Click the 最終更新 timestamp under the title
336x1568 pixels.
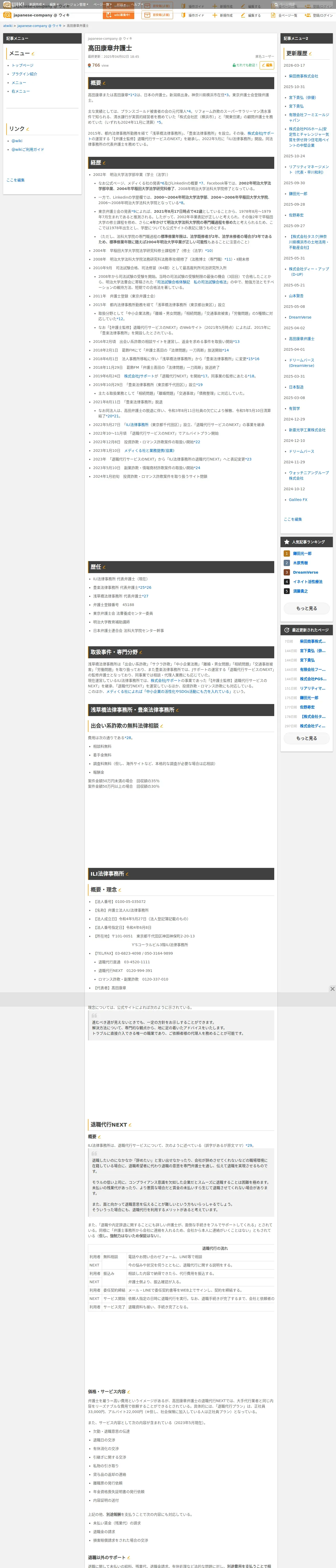[113, 57]
